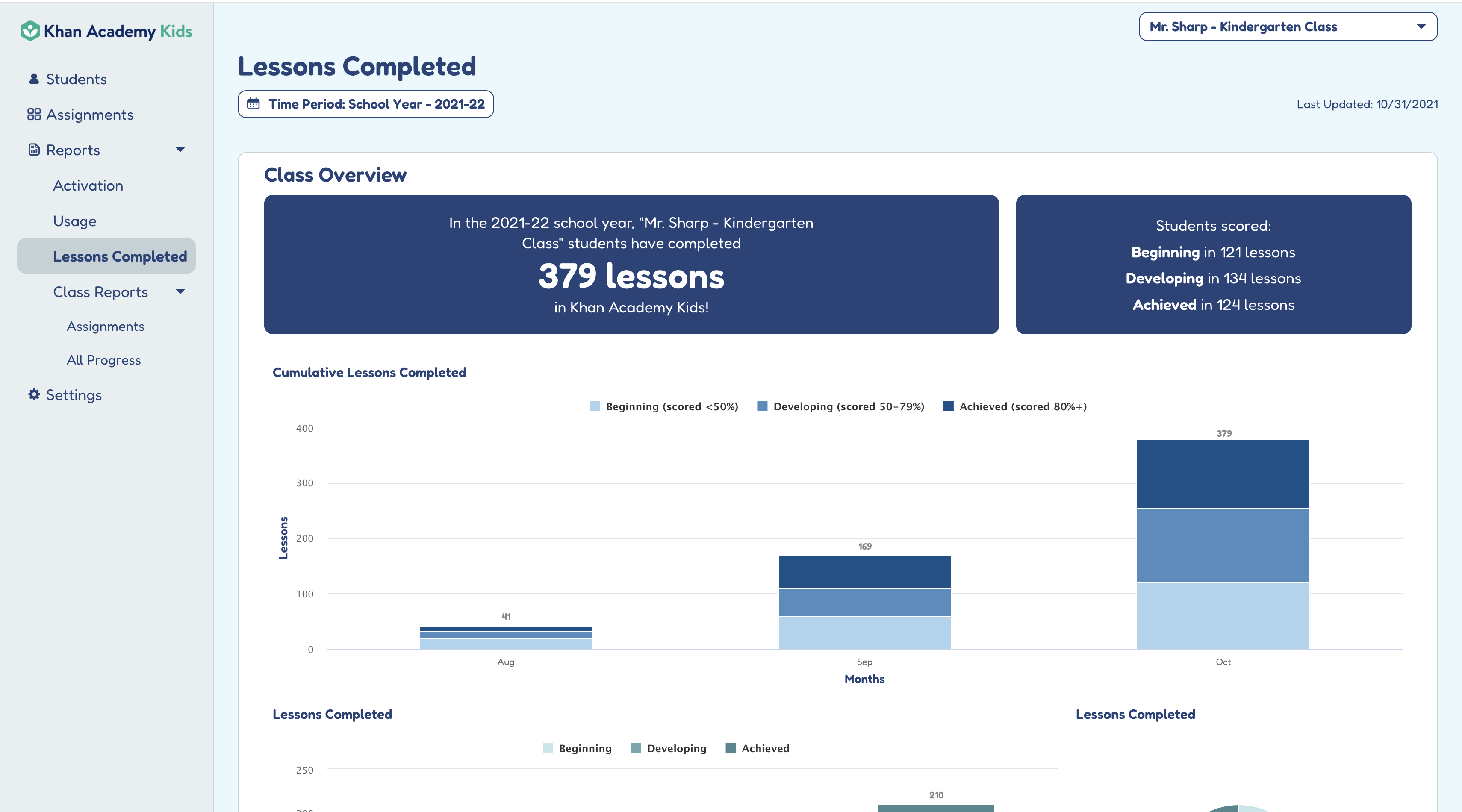
Task: Click the October stacked bar's Achieved segment
Action: pos(1223,474)
